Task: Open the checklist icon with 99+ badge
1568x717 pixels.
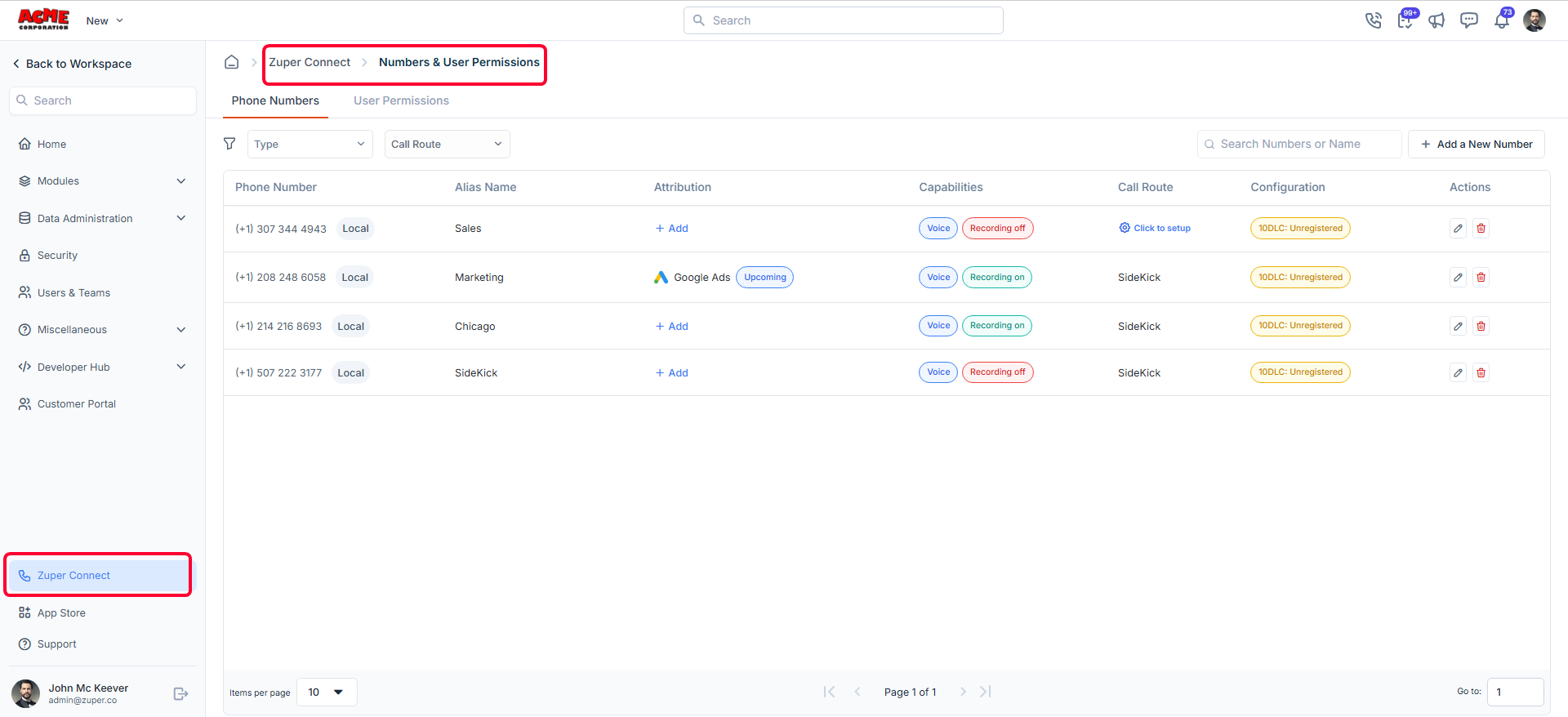Action: (1405, 20)
